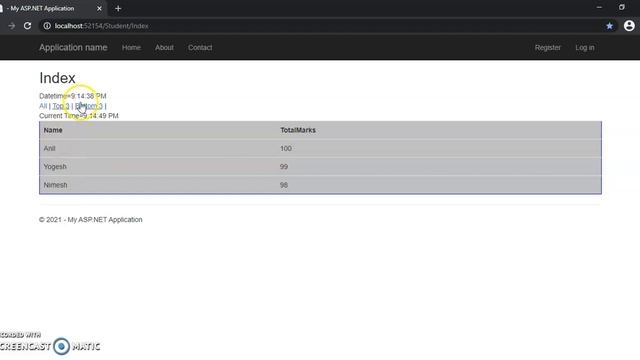640x360 pixels.
Task: Bookmark this page with star icon
Action: (609, 26)
